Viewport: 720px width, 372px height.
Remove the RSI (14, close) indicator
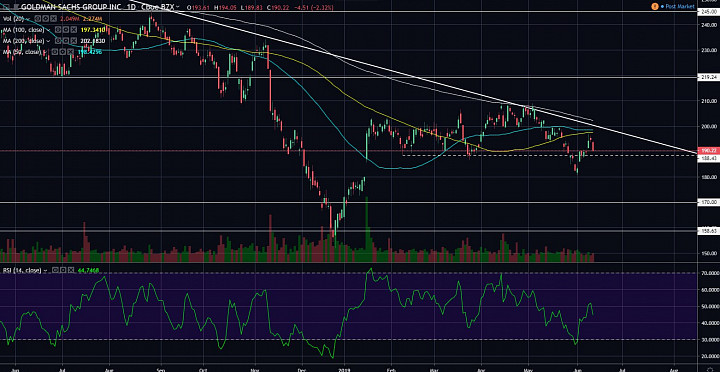71,270
